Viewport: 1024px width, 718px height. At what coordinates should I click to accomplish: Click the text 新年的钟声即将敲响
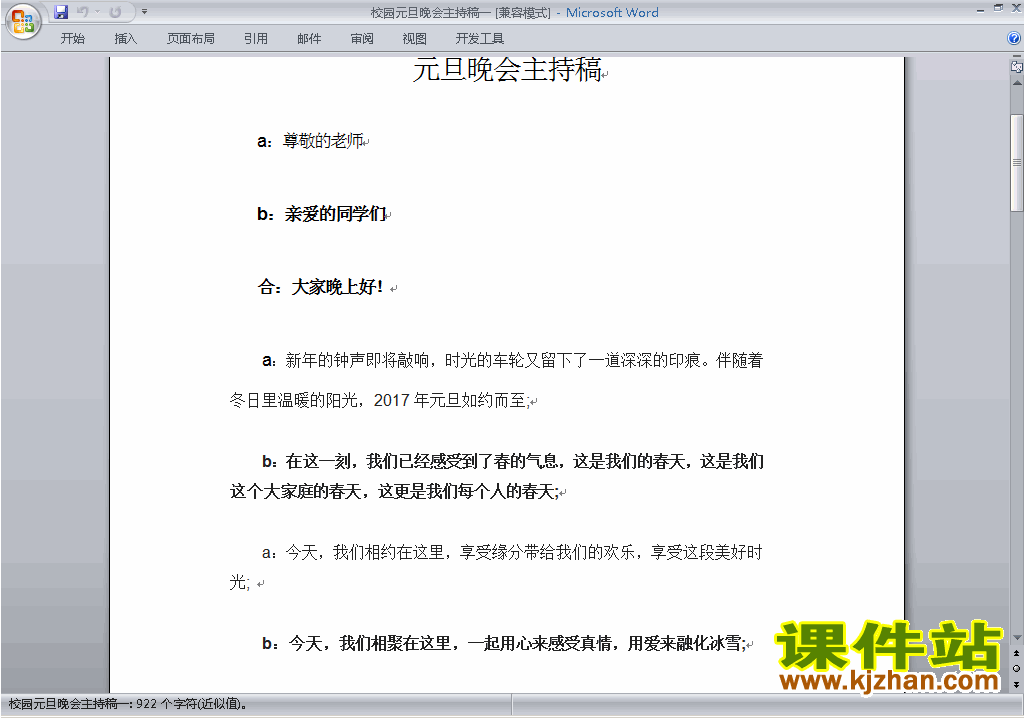point(357,360)
